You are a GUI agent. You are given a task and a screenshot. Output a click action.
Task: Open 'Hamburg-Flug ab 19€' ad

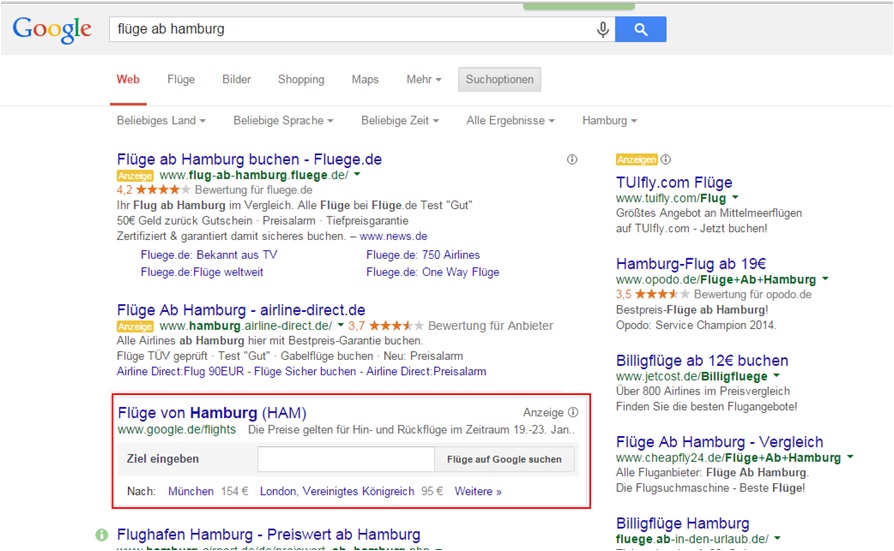click(x=690, y=264)
